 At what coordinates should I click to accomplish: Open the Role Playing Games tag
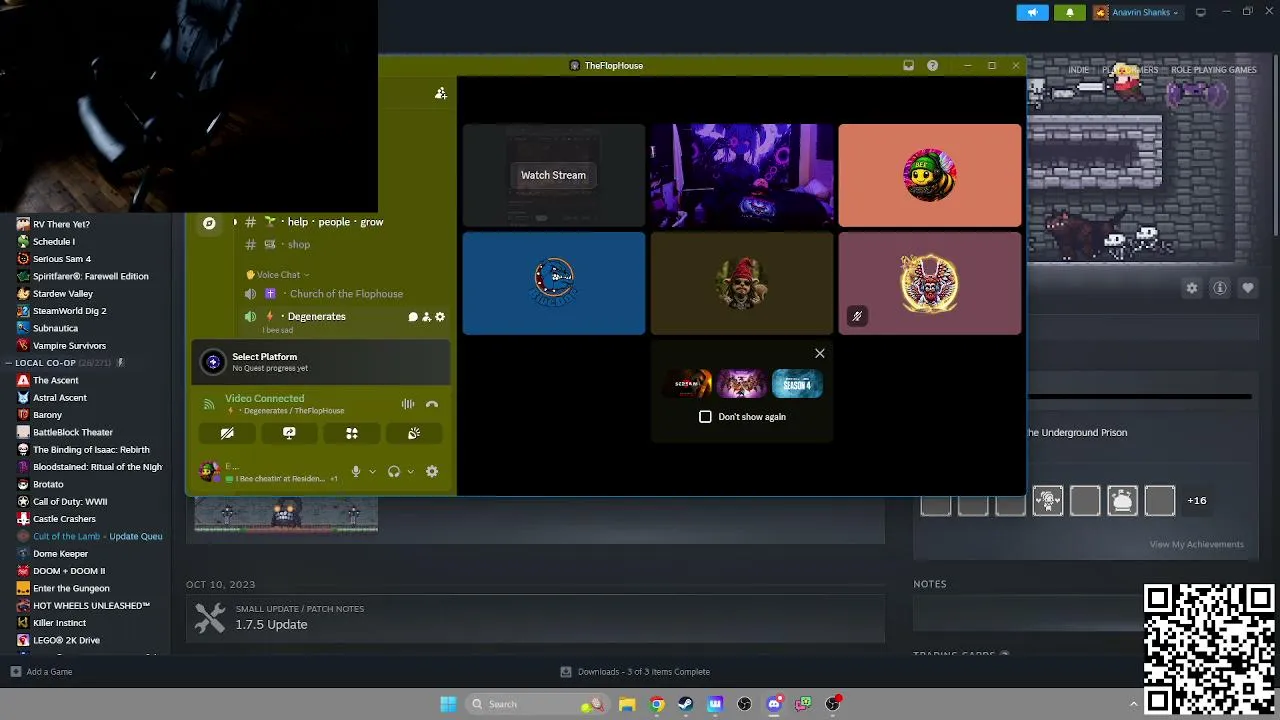tap(1213, 70)
